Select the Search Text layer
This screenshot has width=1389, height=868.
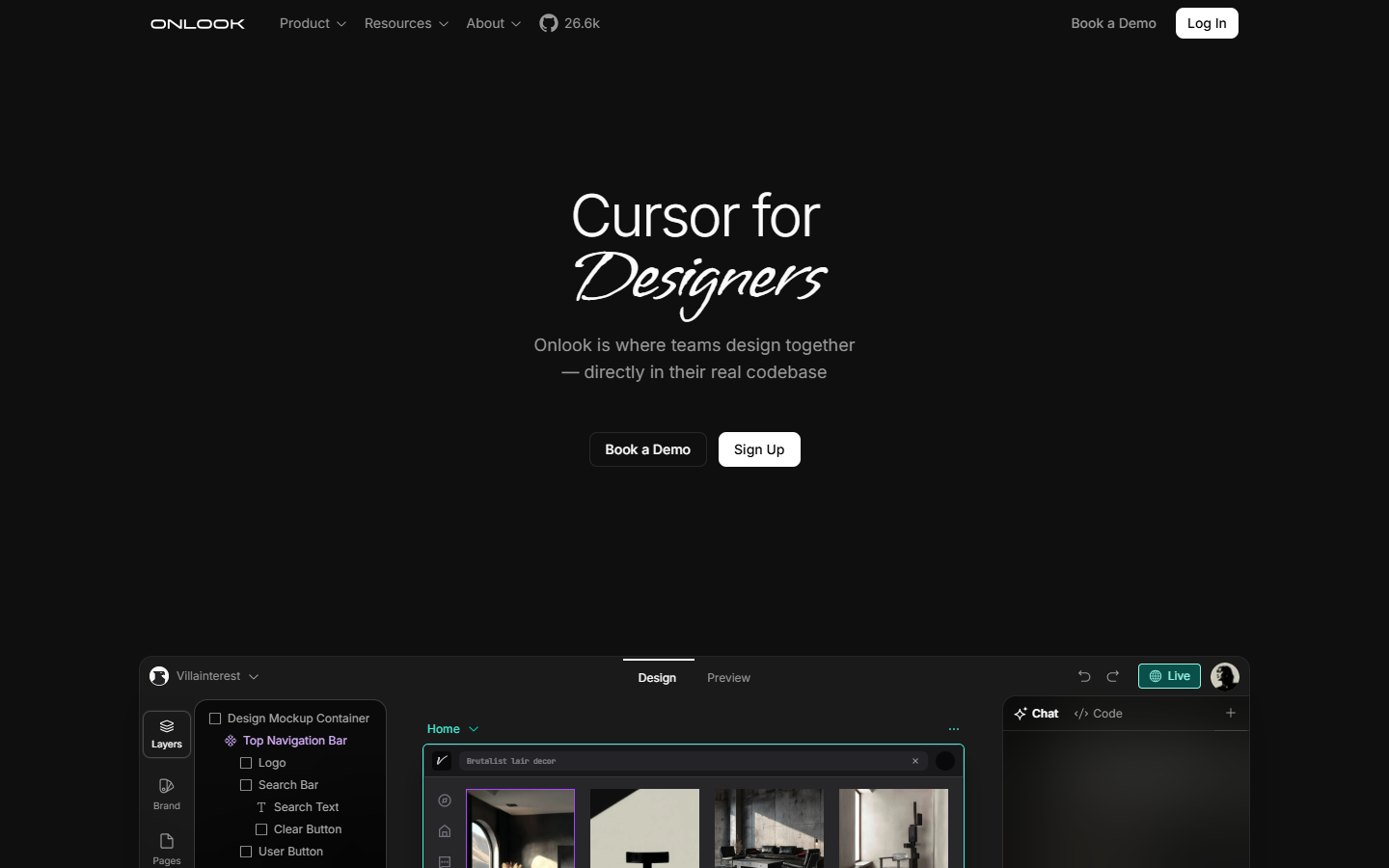click(x=297, y=807)
